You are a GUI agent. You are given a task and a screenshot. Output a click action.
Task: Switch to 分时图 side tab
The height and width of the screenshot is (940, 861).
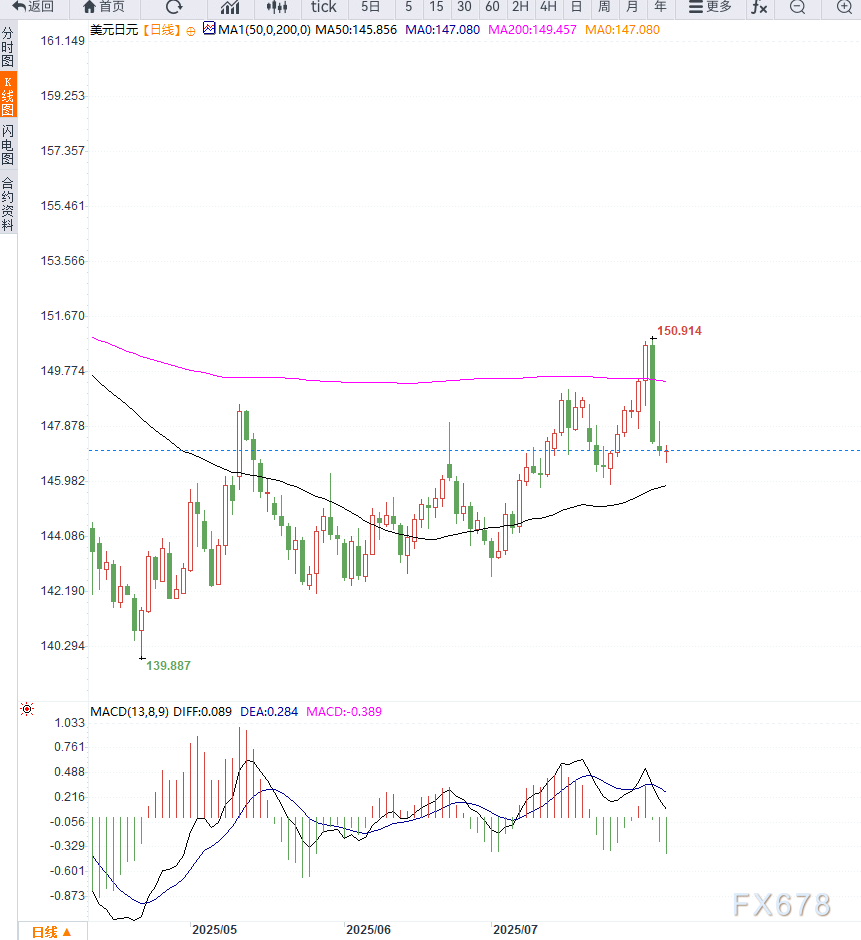pos(8,47)
